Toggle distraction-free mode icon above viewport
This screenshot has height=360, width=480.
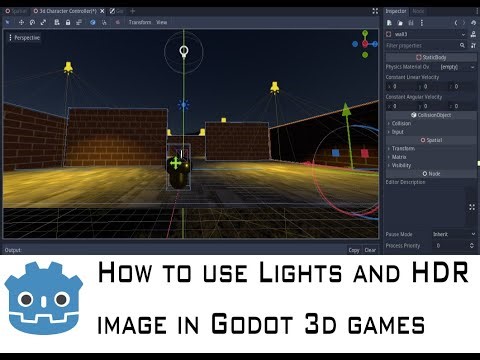375,11
